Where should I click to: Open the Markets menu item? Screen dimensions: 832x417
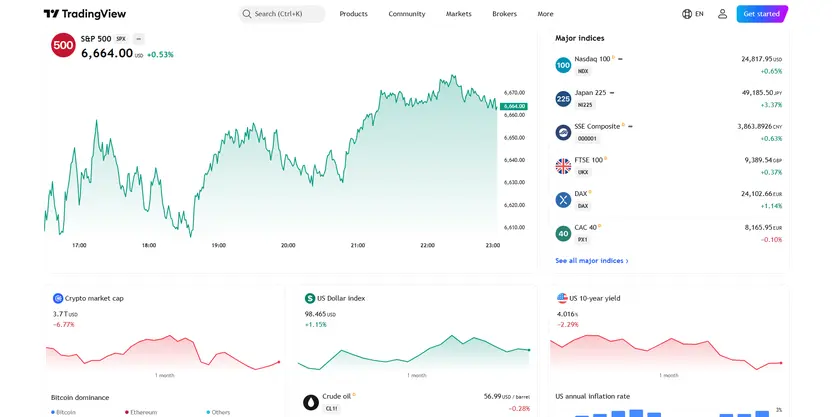459,14
